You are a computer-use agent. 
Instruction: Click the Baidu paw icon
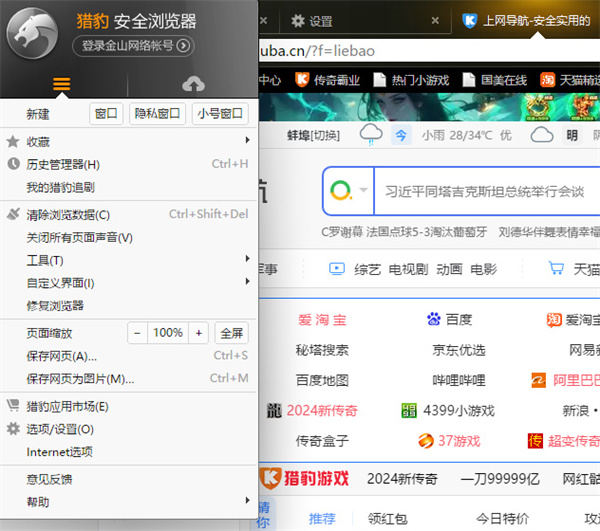pyautogui.click(x=434, y=319)
